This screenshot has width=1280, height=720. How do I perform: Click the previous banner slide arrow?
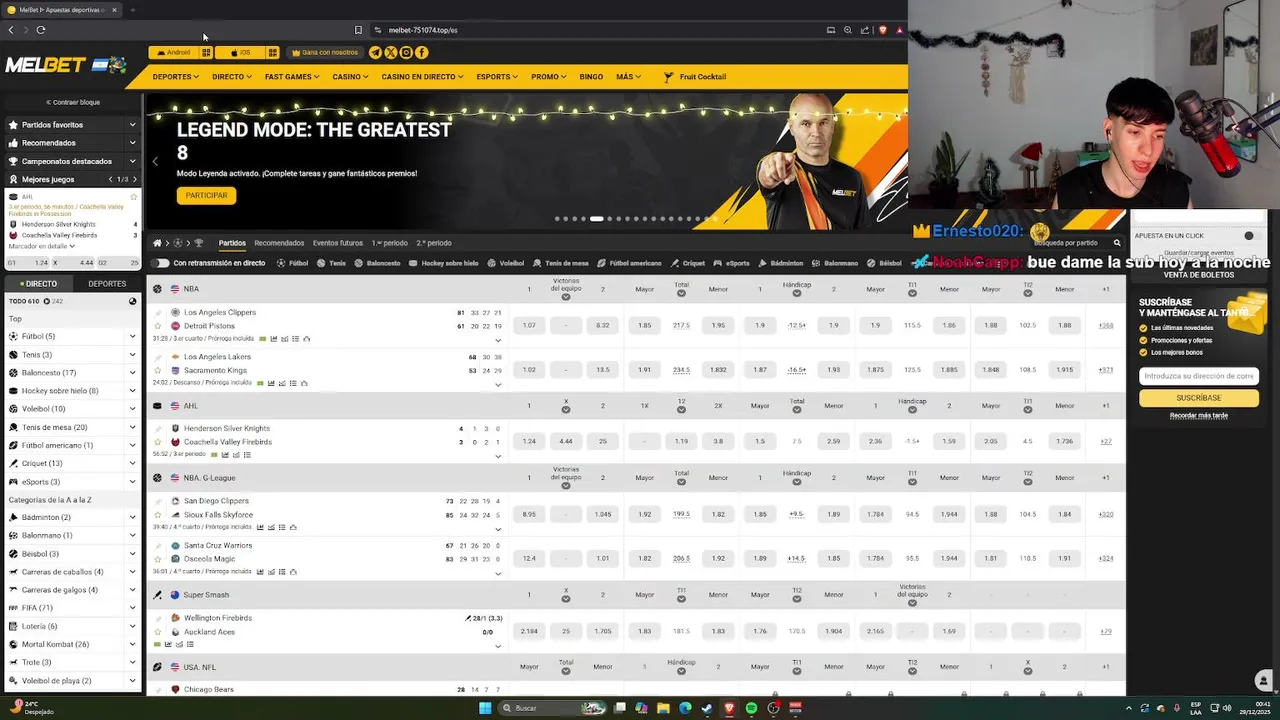pos(155,161)
